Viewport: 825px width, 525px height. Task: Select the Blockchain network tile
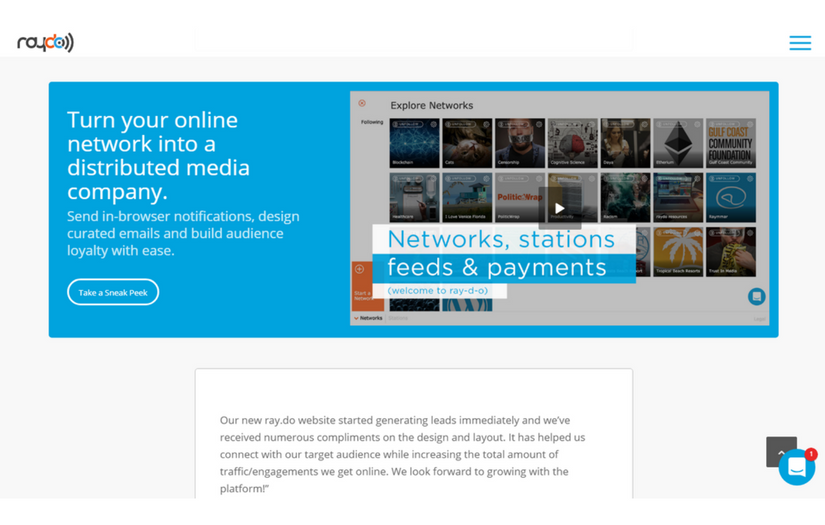(x=414, y=143)
